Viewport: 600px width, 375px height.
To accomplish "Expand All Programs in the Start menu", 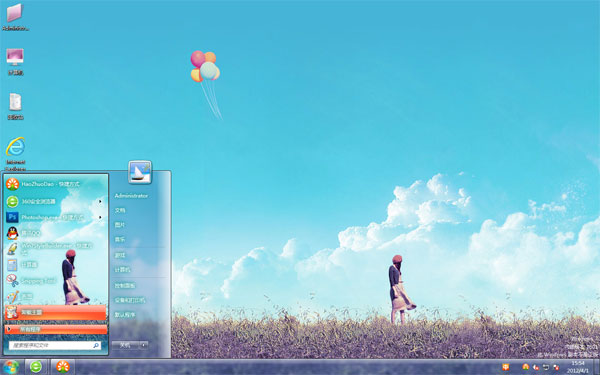I will point(56,329).
